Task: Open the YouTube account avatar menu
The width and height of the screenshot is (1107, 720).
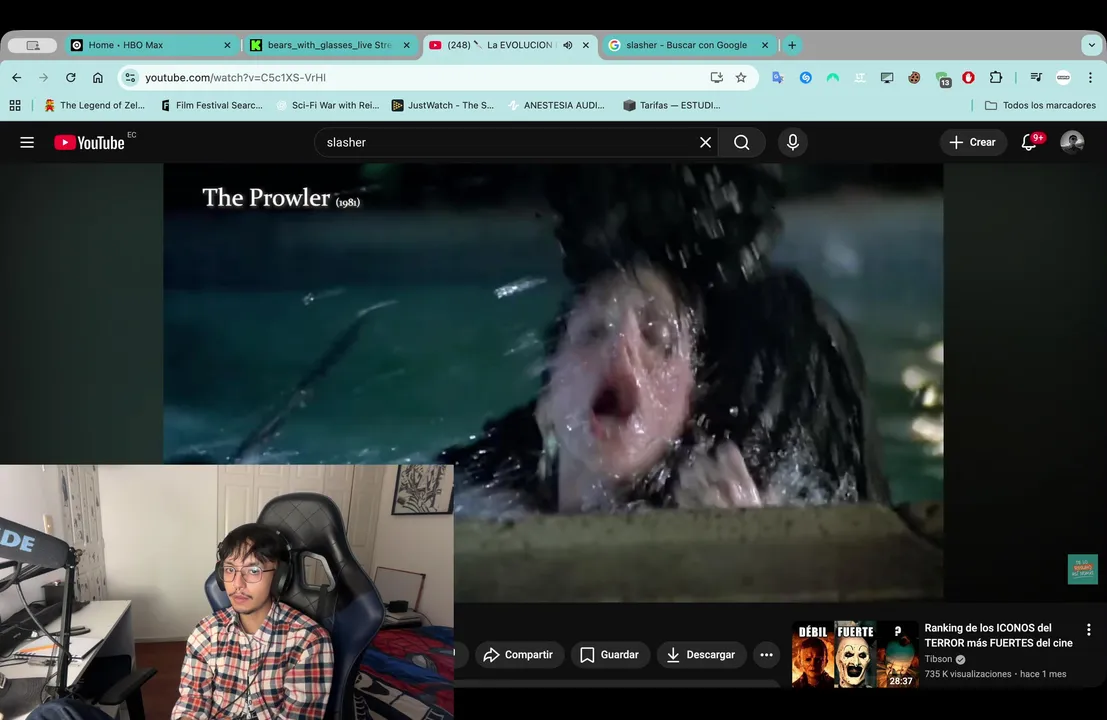Action: (x=1072, y=143)
